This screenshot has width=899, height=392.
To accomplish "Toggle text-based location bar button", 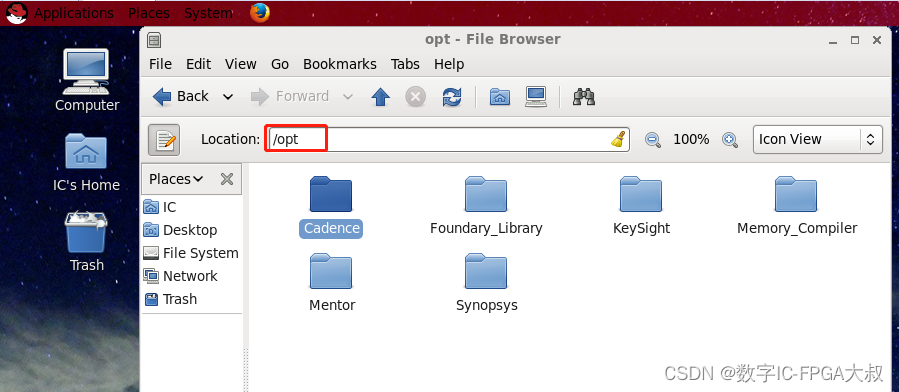I will click(164, 139).
